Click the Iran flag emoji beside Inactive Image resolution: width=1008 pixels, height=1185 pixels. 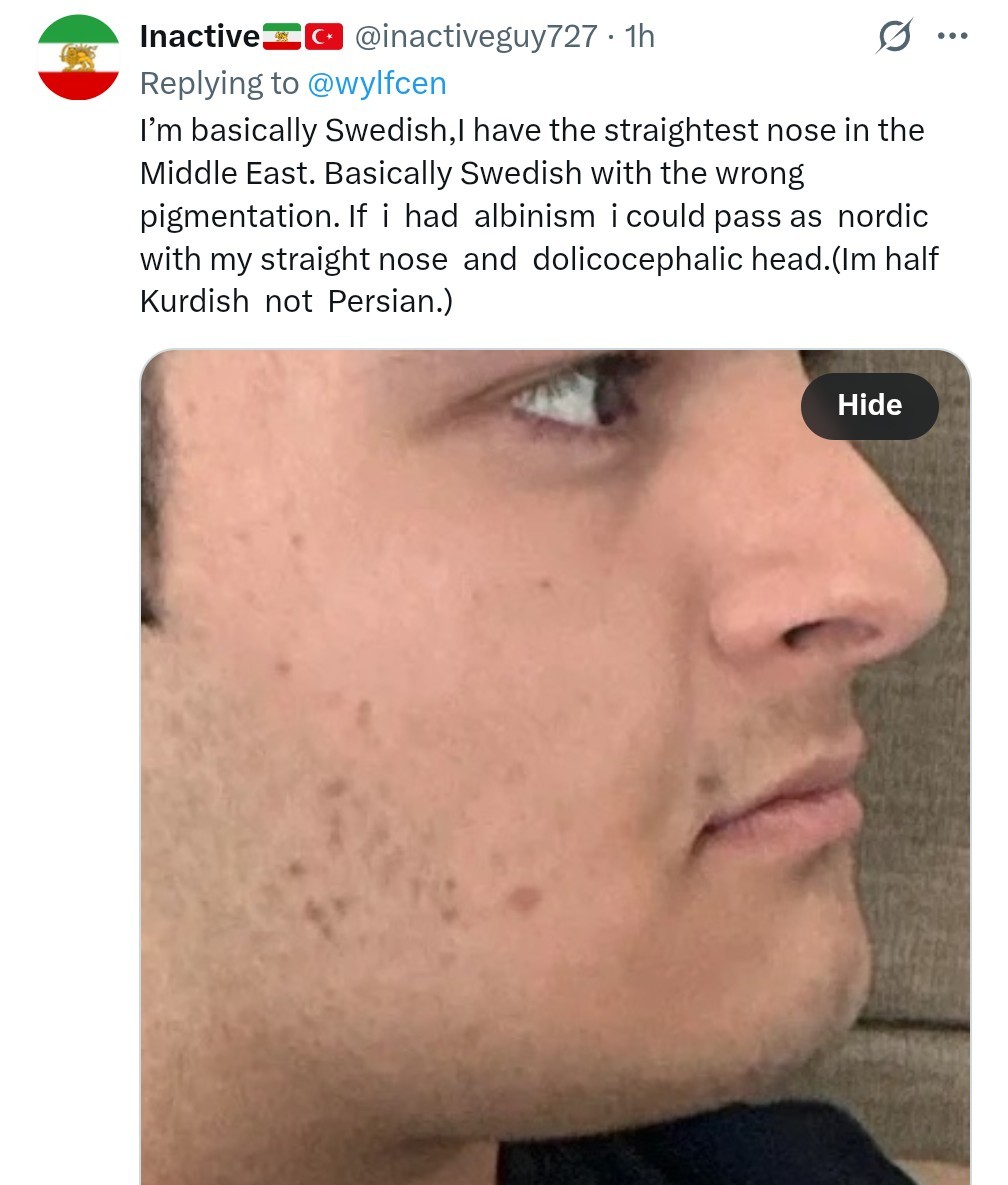pos(282,36)
